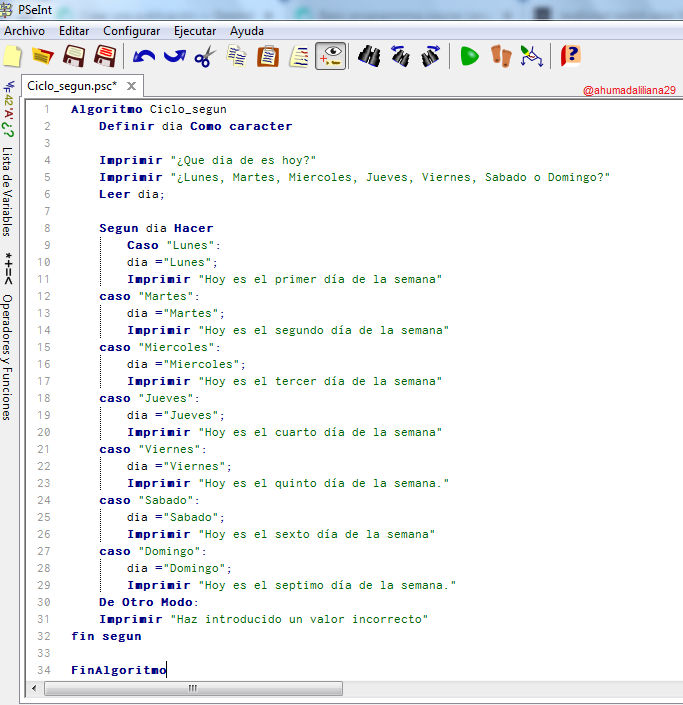Open the Ejecutar menu
Viewport: 683px width, 705px height.
click(195, 31)
